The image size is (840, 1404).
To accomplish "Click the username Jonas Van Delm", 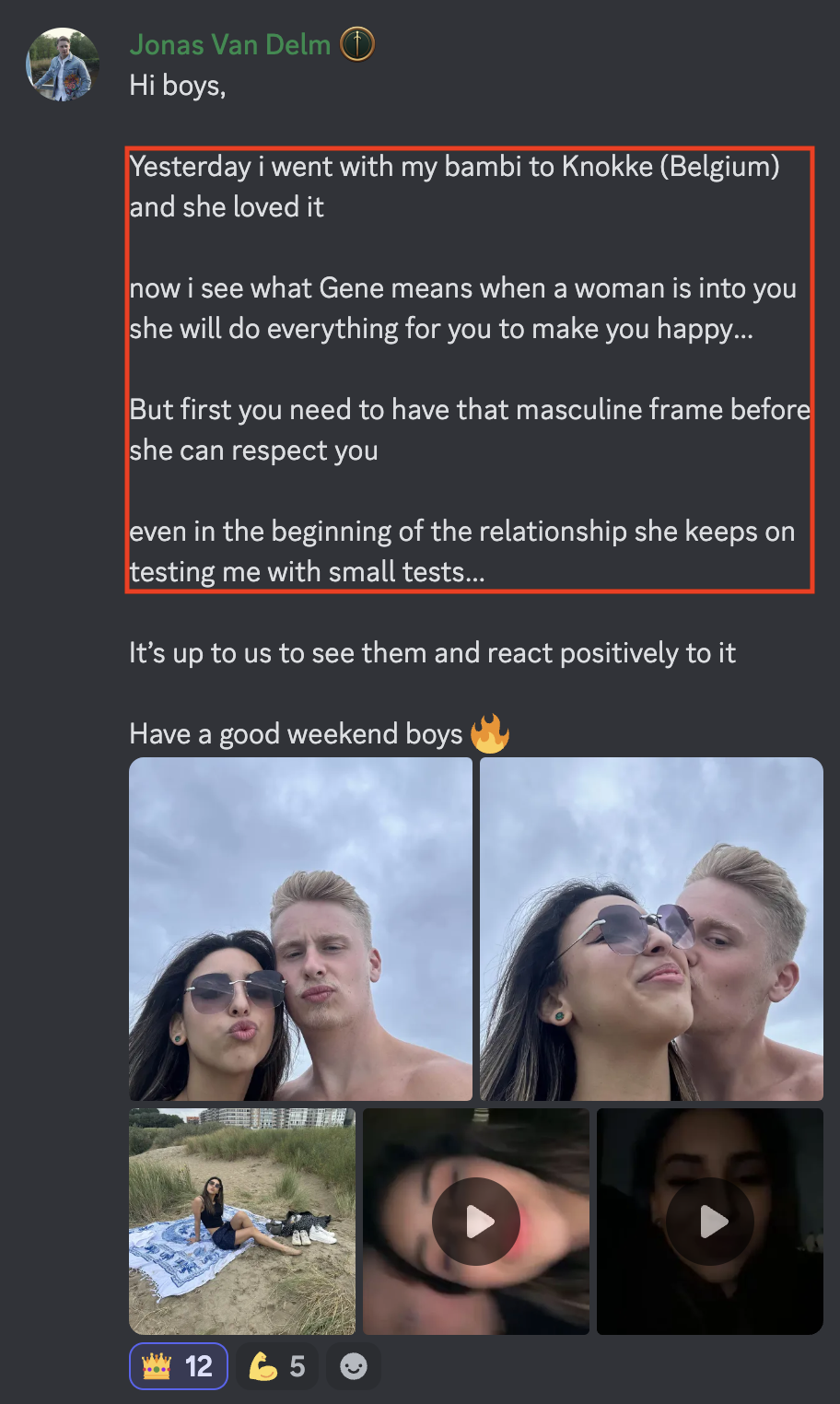I will coord(230,44).
